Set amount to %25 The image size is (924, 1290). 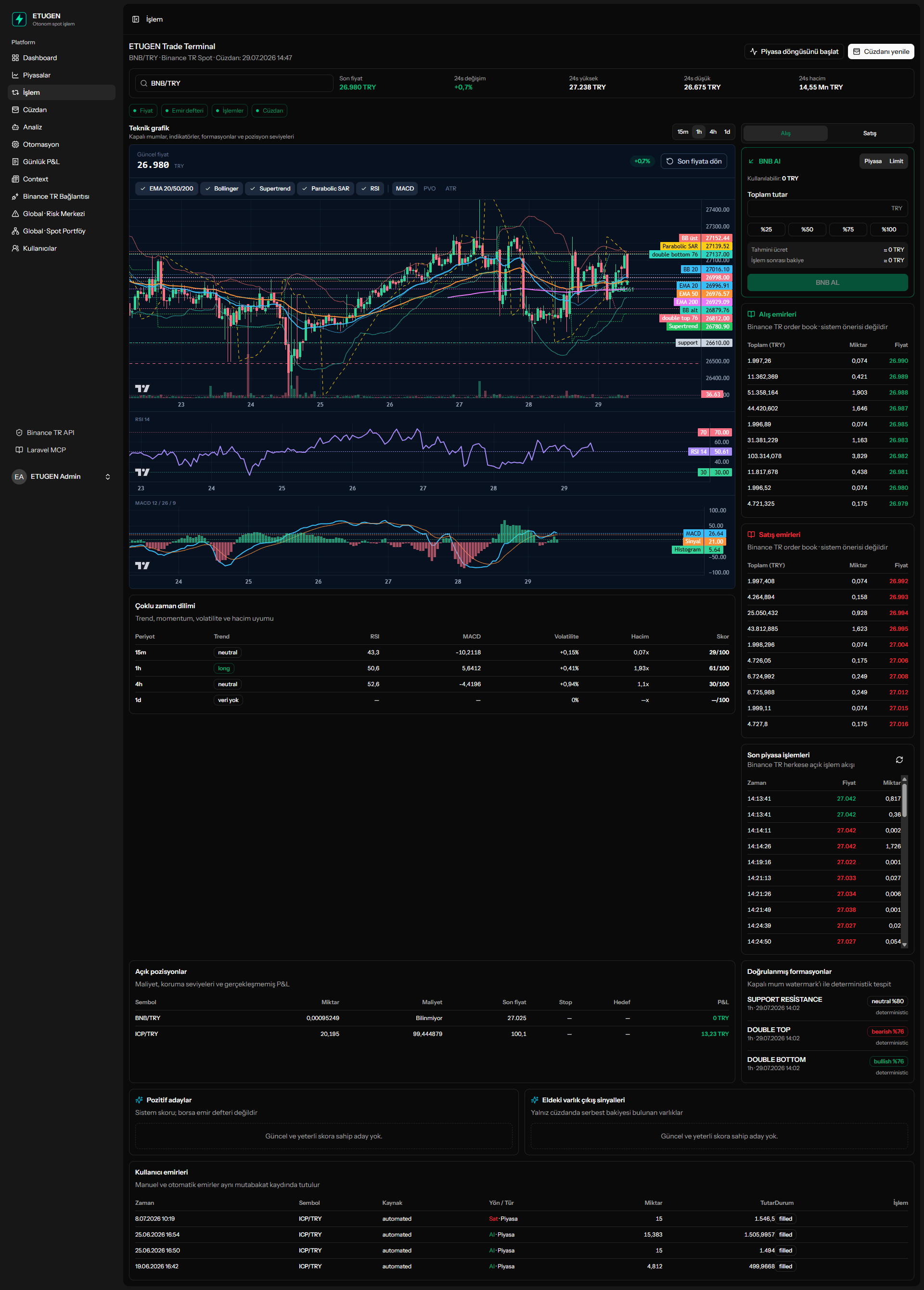click(x=767, y=230)
